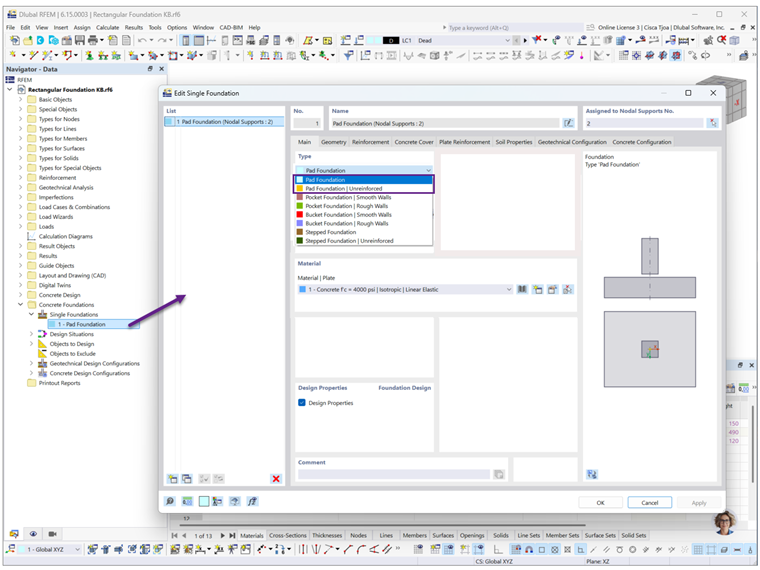
Task: Click the comment library icon beside Comment field
Action: point(499,474)
